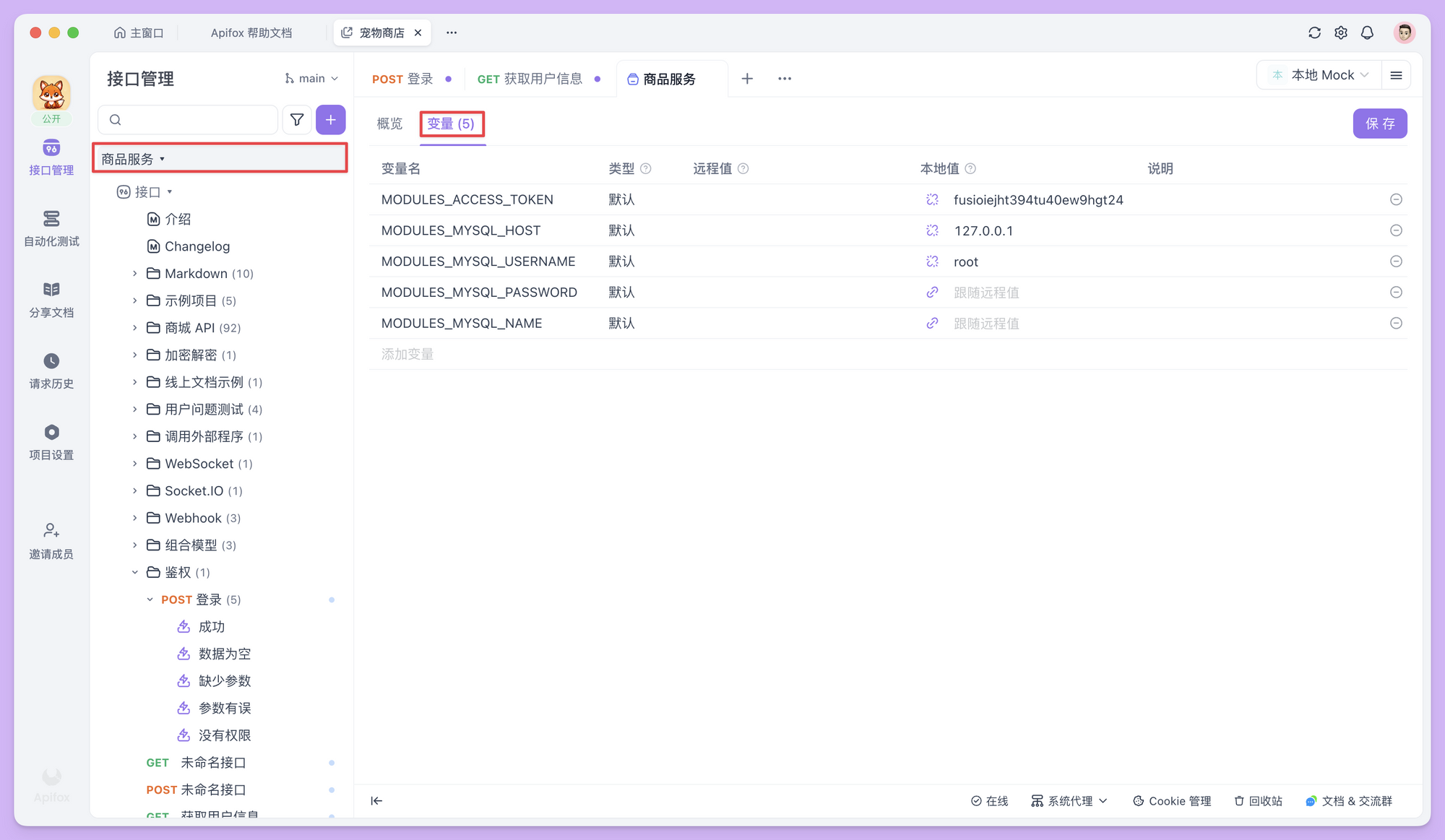Open 分享文档 in the sidebar
Image resolution: width=1445 pixels, height=840 pixels.
(x=51, y=300)
